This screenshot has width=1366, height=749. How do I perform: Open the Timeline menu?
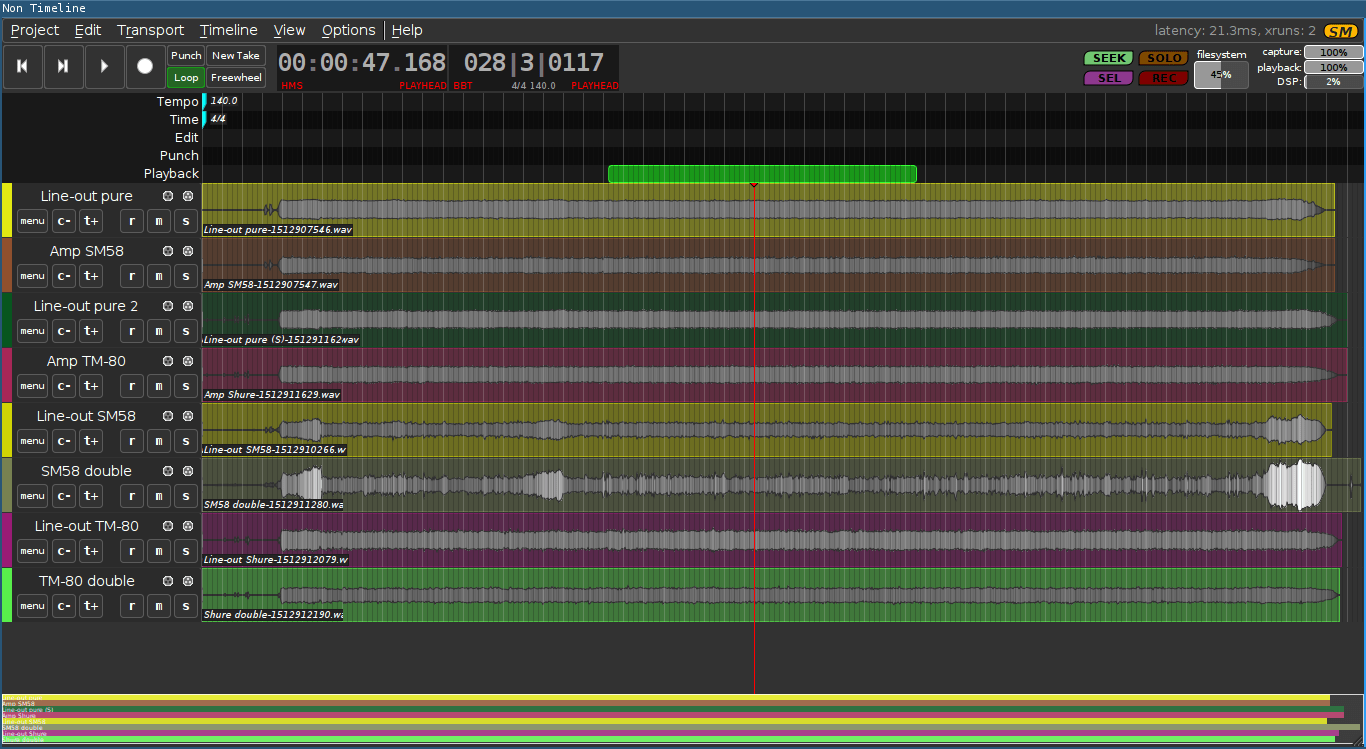(228, 30)
